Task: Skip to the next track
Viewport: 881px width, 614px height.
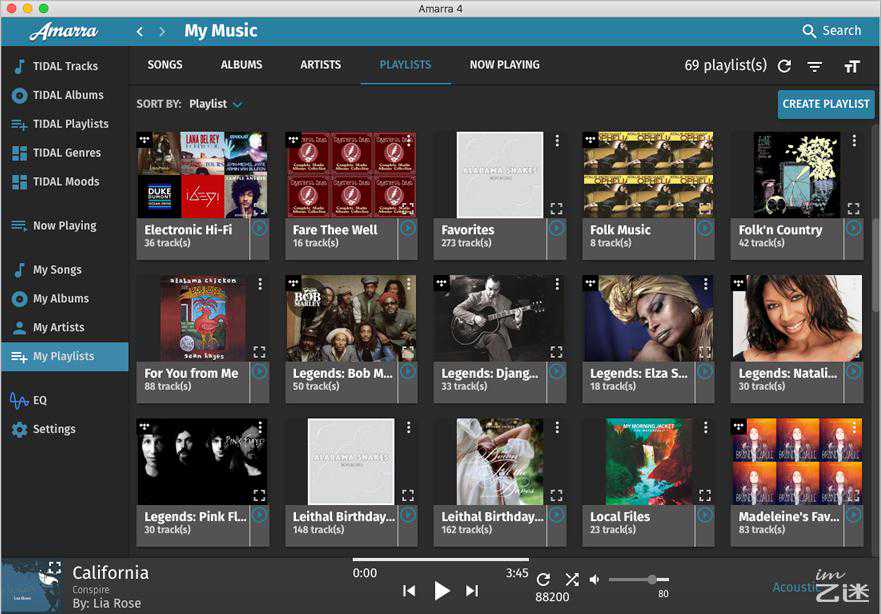Action: pyautogui.click(x=472, y=591)
